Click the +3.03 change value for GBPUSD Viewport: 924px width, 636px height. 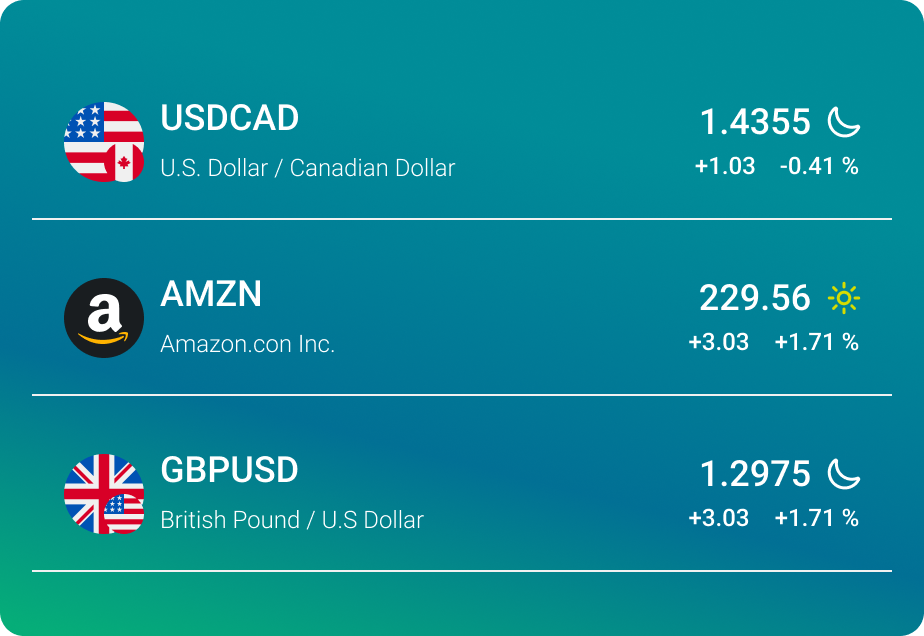click(718, 518)
